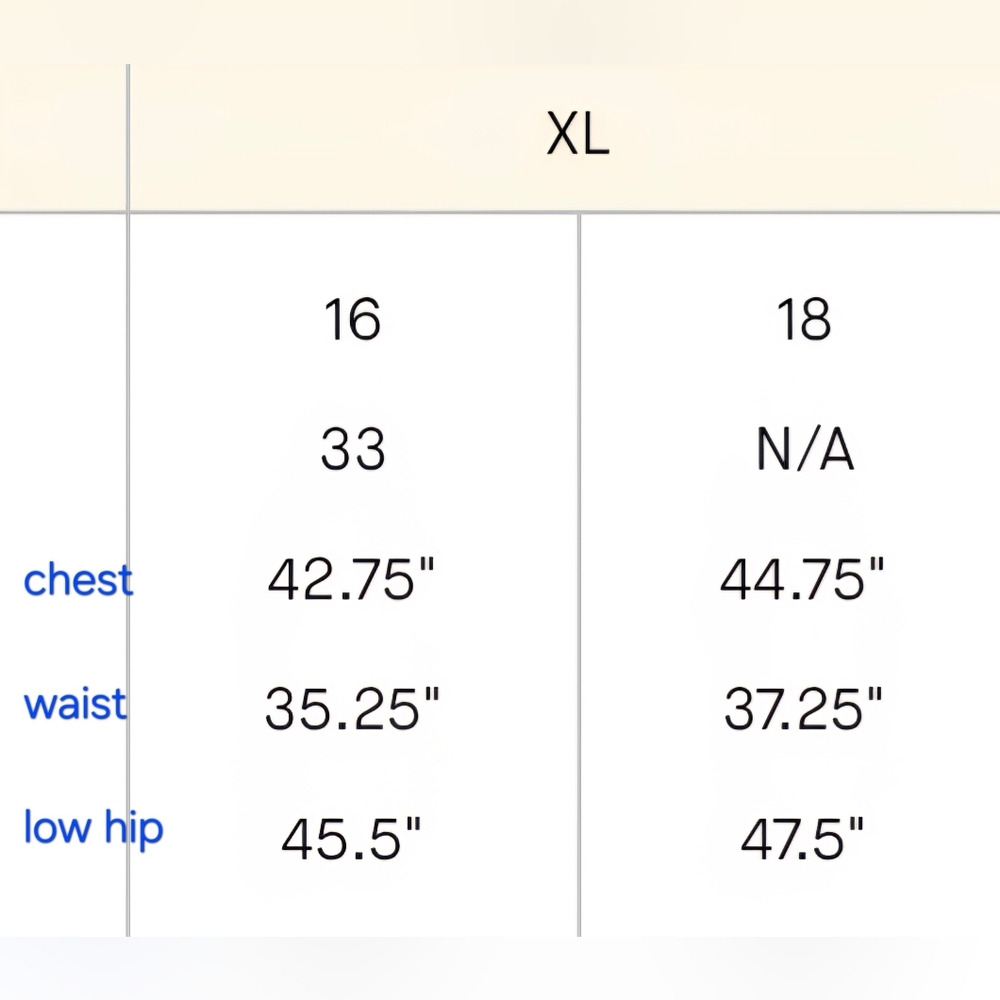Viewport: 1000px width, 1000px height.
Task: Open the blue "low hip" measurement link
Action: tap(93, 828)
